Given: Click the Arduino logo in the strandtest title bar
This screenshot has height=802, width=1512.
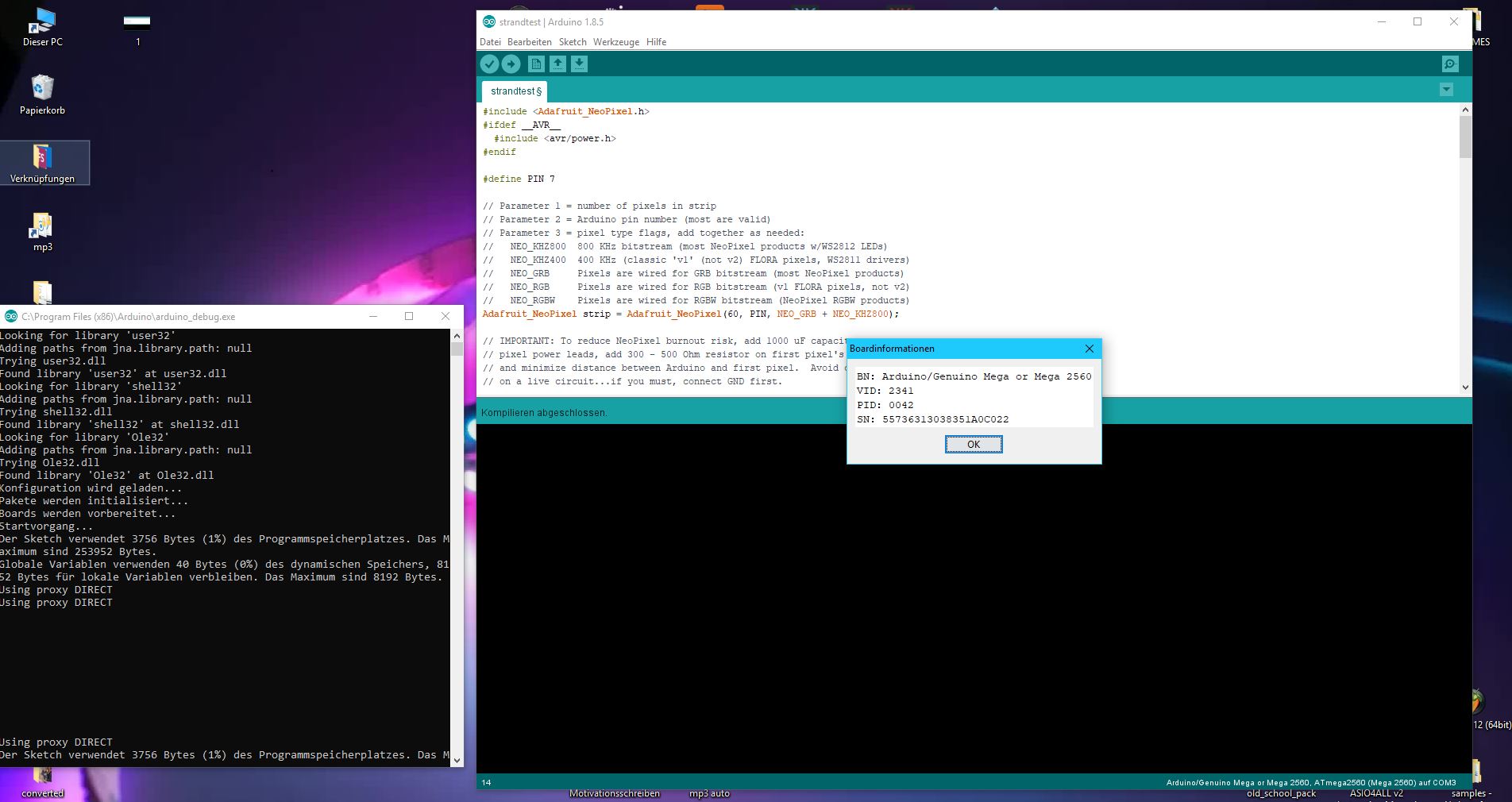Looking at the screenshot, I should [489, 22].
